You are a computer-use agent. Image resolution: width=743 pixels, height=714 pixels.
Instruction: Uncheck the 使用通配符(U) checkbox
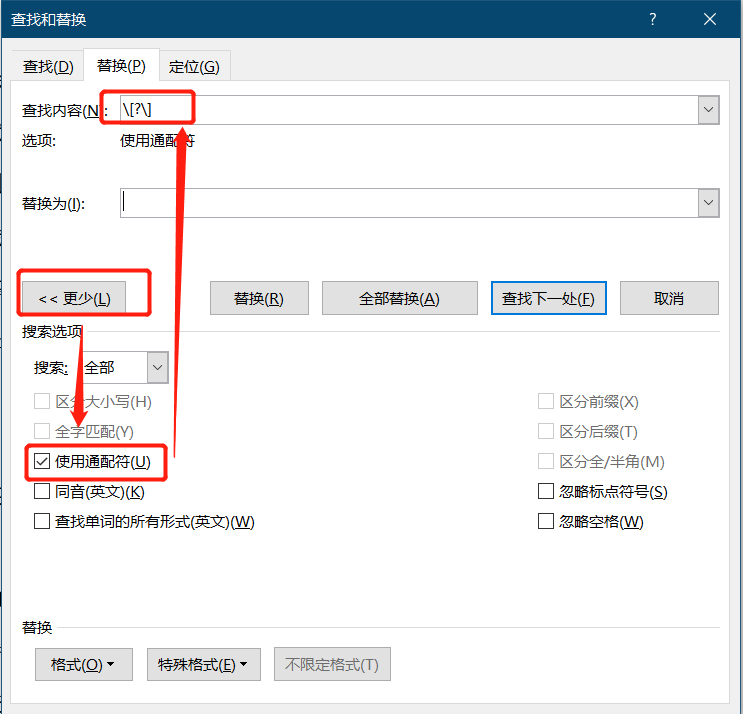point(42,462)
